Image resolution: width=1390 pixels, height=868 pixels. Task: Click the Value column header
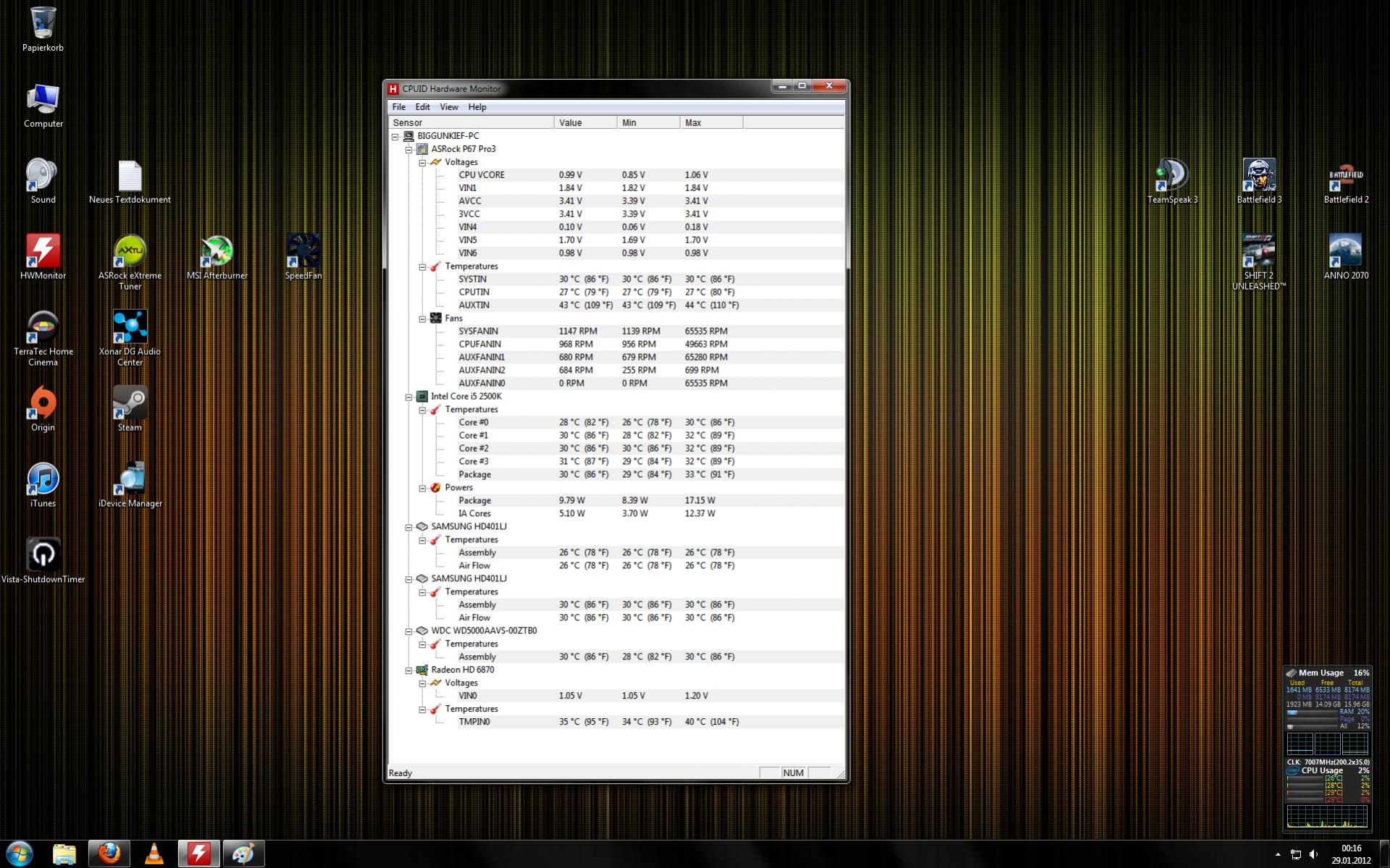point(585,122)
